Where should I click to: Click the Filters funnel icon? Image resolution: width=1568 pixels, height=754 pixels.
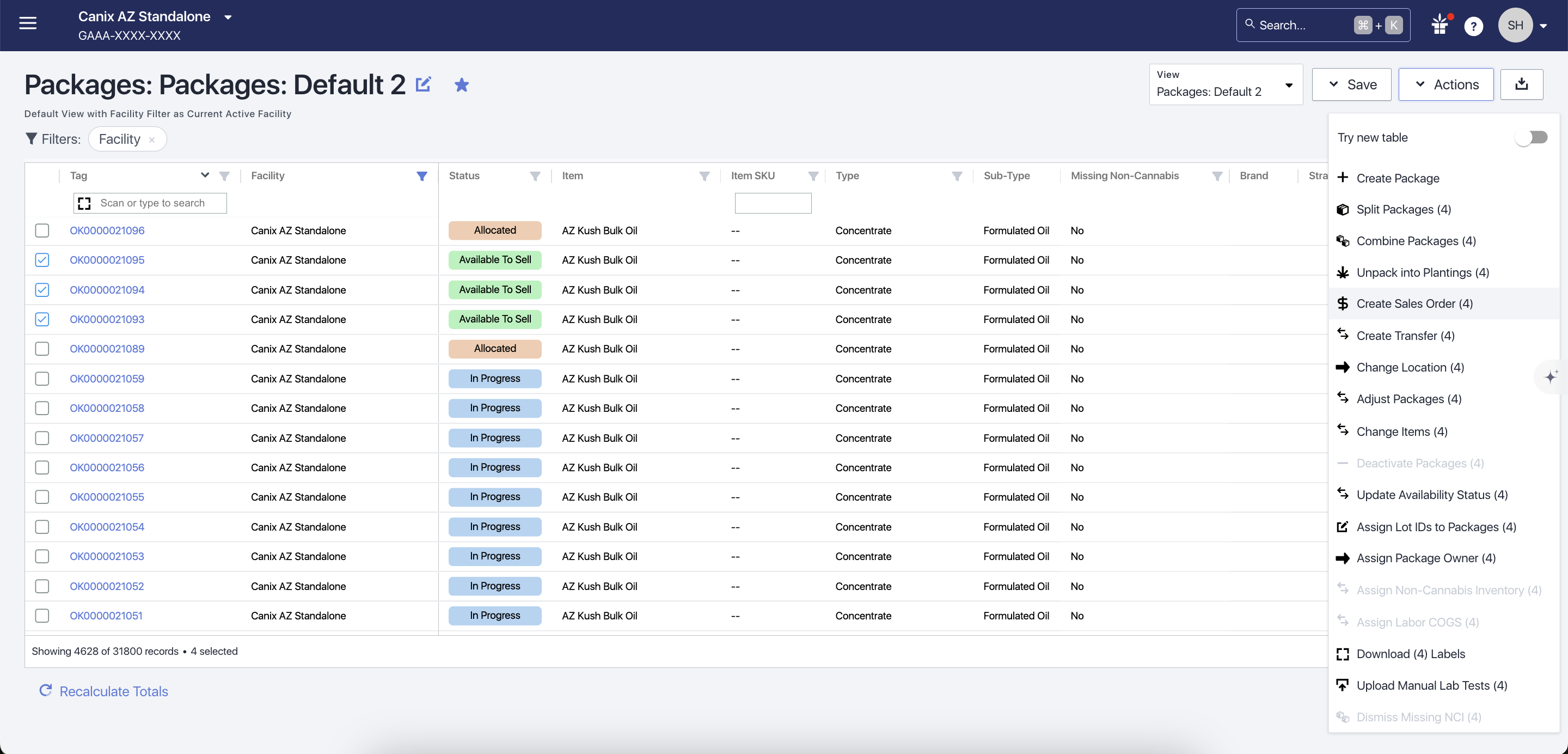click(x=31, y=138)
